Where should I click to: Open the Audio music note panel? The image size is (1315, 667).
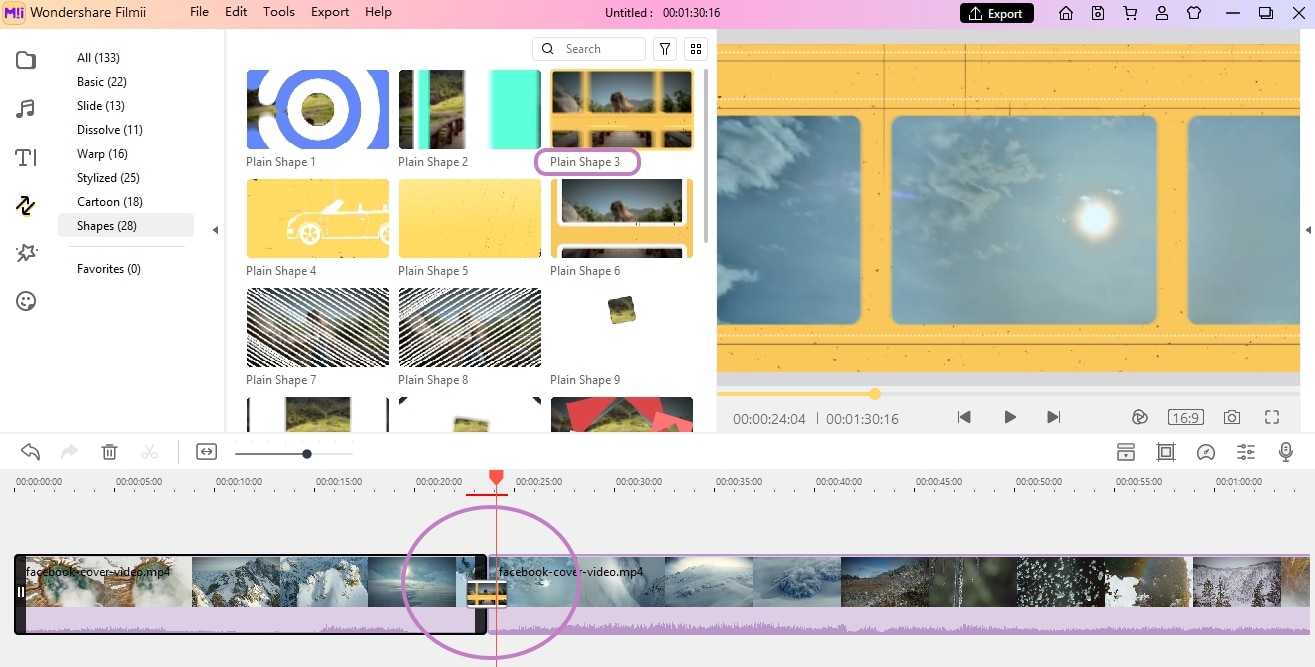[x=26, y=109]
